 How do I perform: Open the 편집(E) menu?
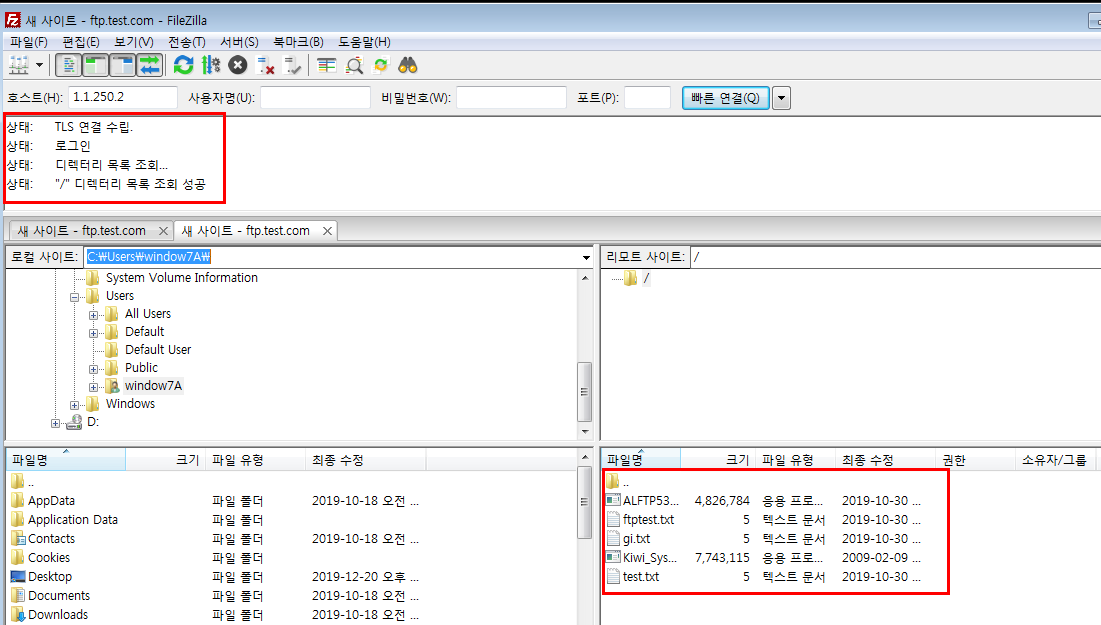click(81, 42)
